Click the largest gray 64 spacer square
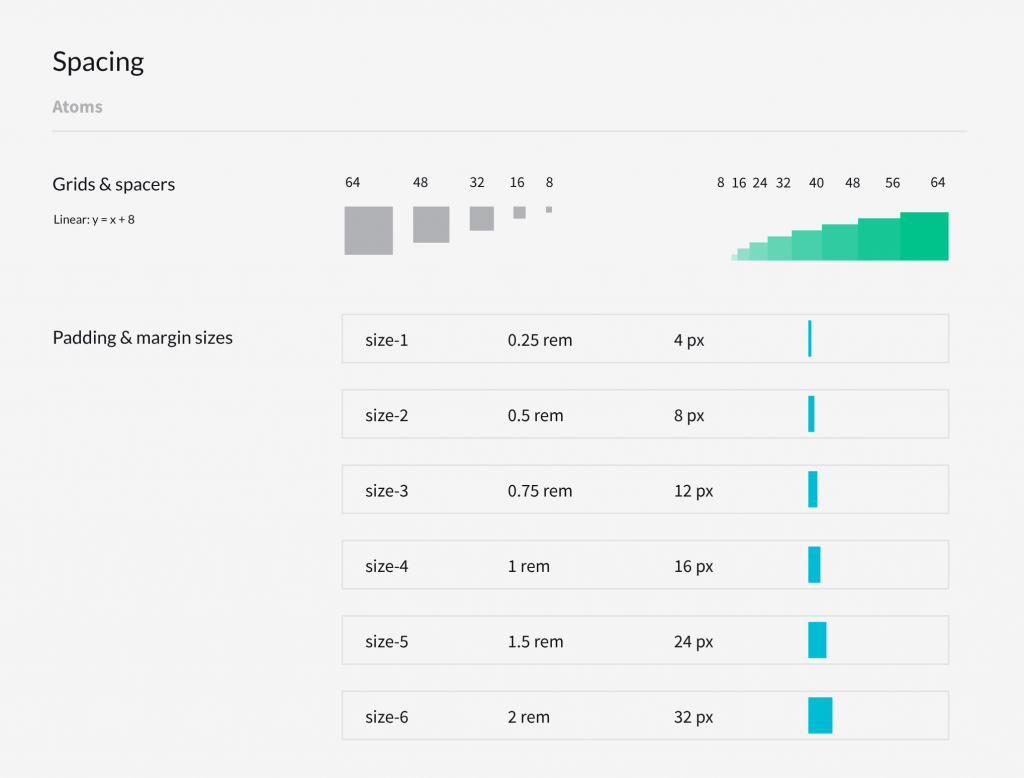Viewport: 1024px width, 778px height. pyautogui.click(x=368, y=230)
